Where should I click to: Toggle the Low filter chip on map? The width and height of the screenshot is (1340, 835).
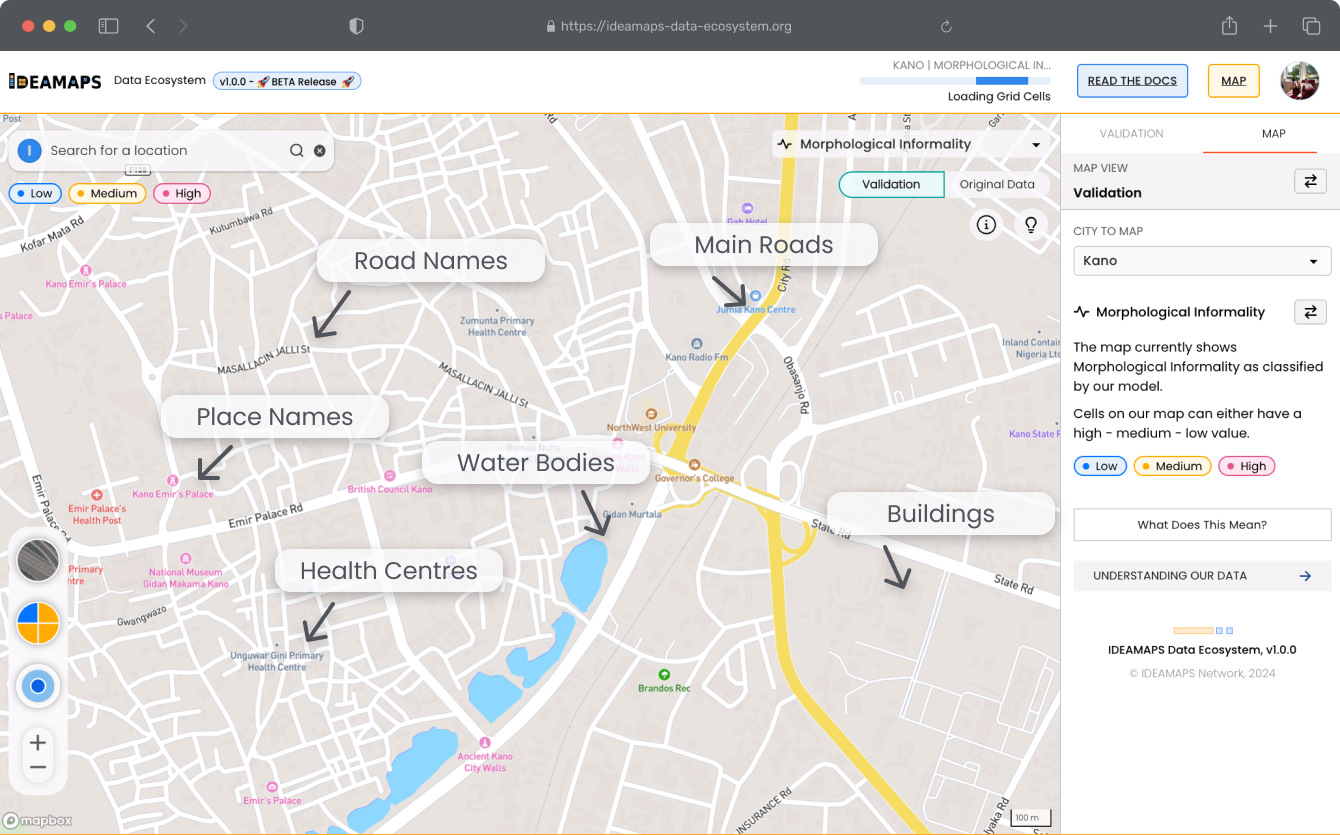pyautogui.click(x=33, y=194)
